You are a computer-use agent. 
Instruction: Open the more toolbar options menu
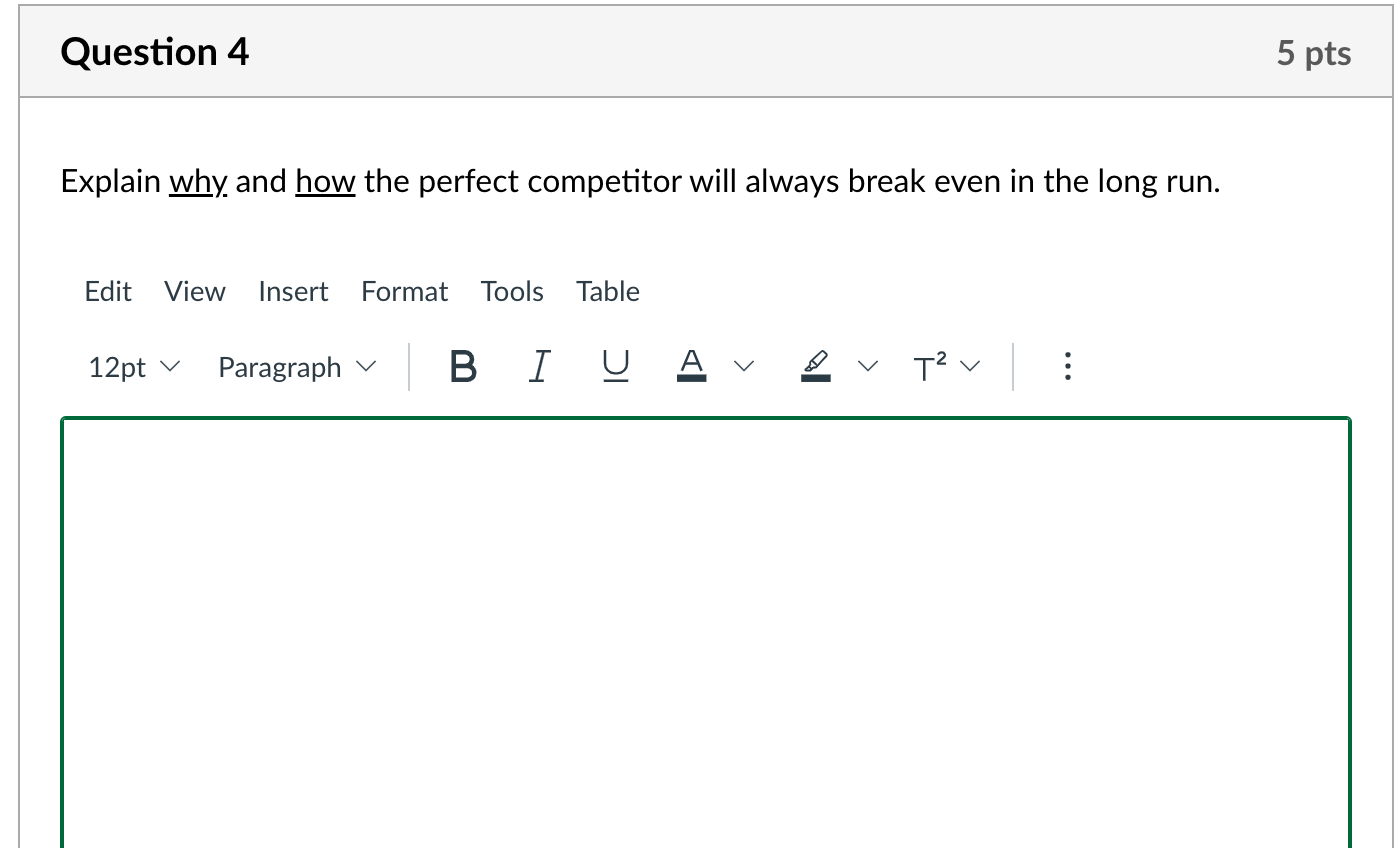pyautogui.click(x=1067, y=367)
